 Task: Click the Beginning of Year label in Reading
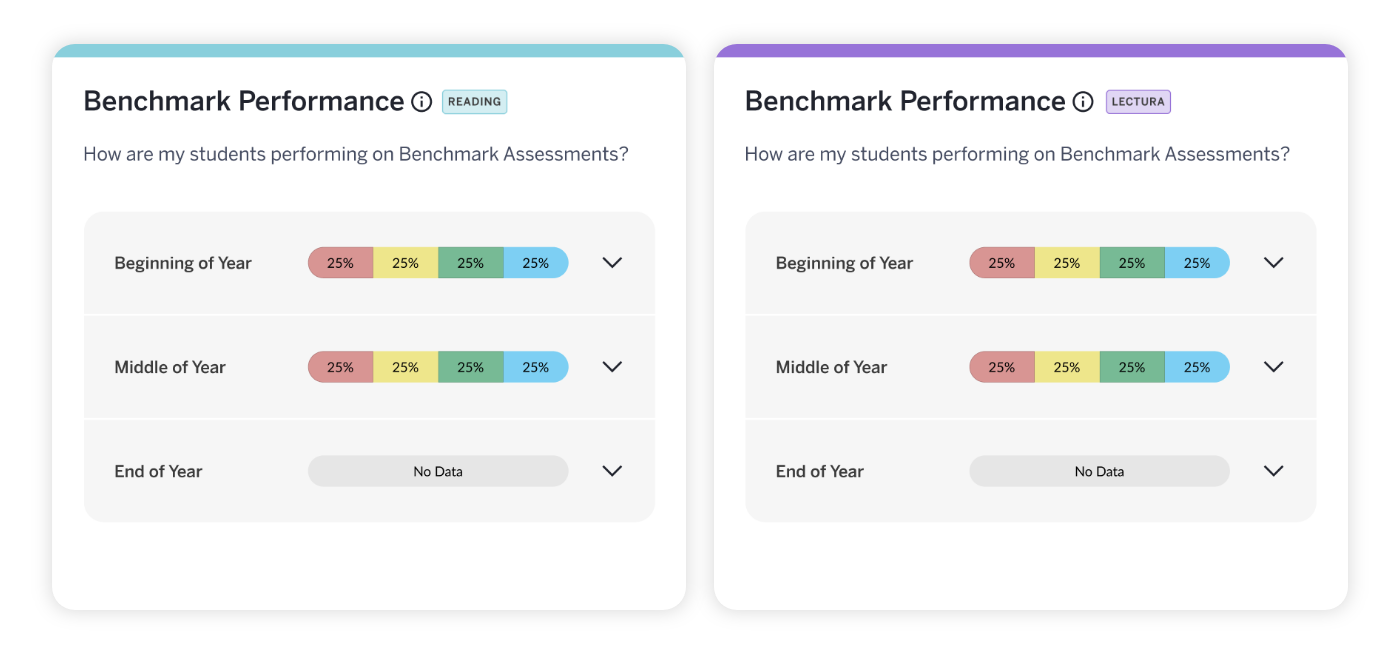182,262
